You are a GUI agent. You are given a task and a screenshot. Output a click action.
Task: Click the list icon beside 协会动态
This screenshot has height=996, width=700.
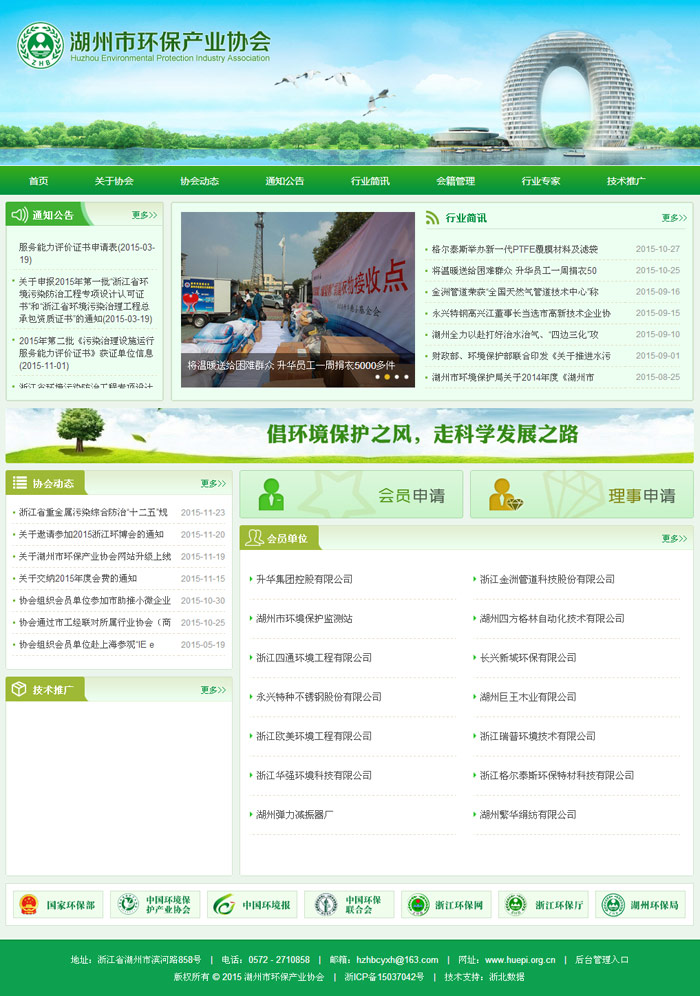[x=19, y=483]
